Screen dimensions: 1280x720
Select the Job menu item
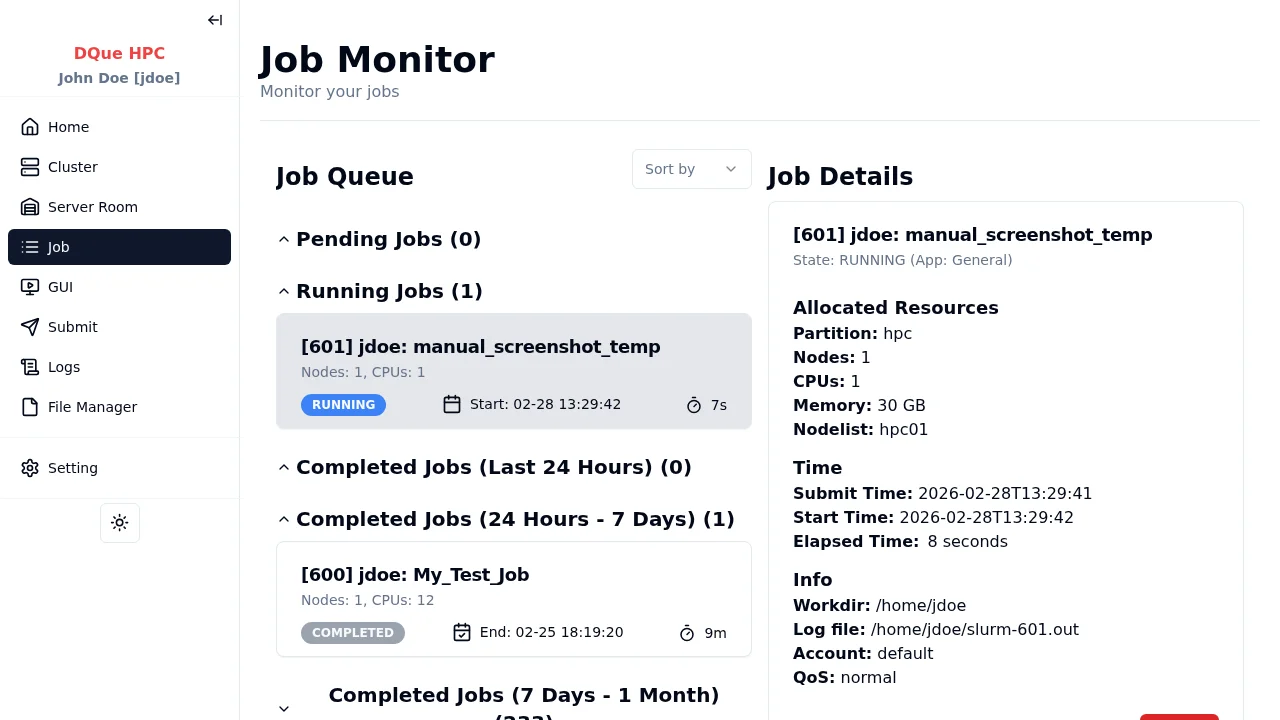119,247
